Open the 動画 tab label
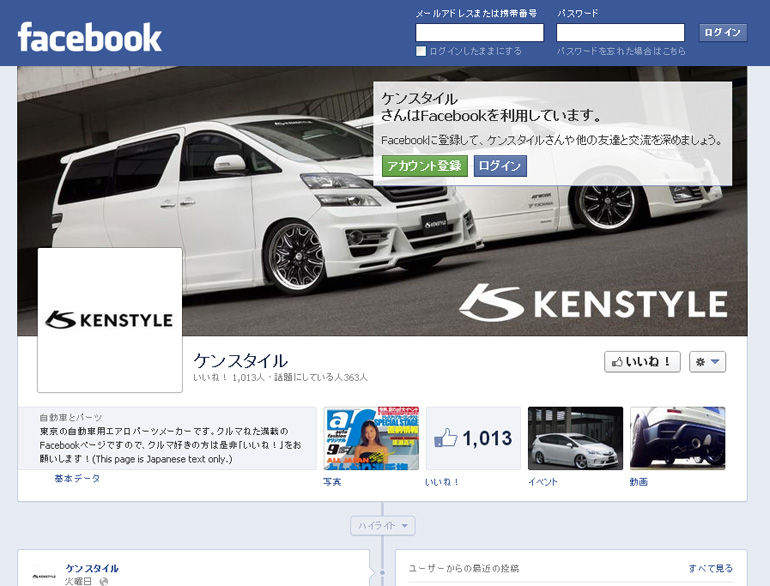This screenshot has width=770, height=586. tap(638, 482)
